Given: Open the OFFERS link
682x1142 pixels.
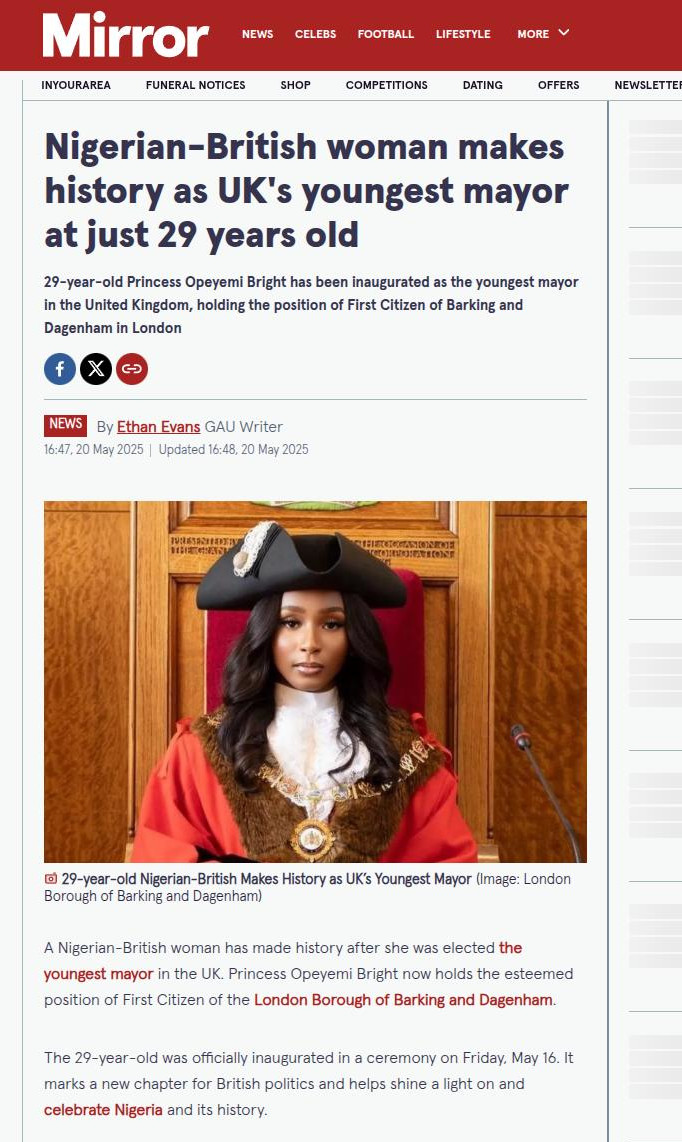Looking at the screenshot, I should click(x=558, y=85).
